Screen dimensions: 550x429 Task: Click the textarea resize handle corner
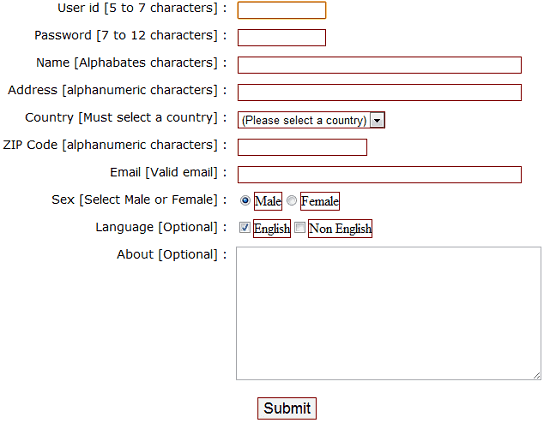pos(537,376)
